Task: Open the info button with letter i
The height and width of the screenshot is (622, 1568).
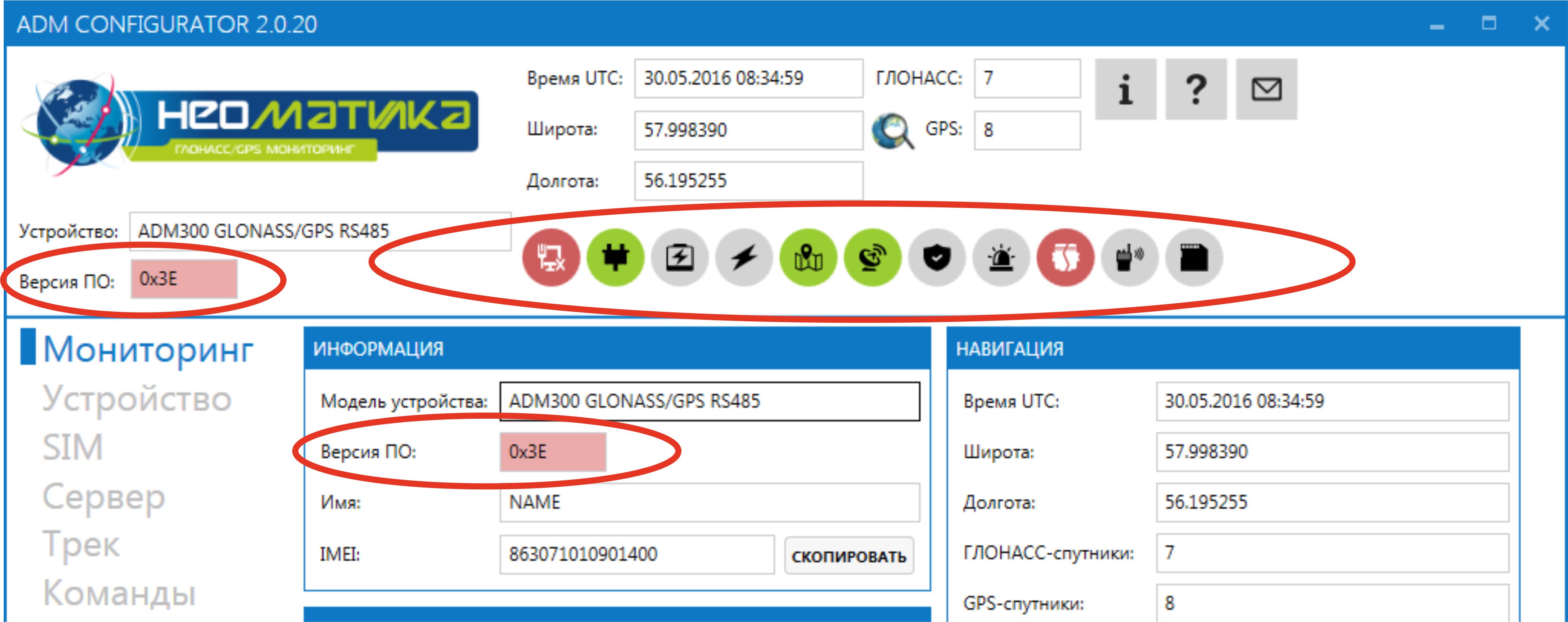Action: pyautogui.click(x=1125, y=90)
